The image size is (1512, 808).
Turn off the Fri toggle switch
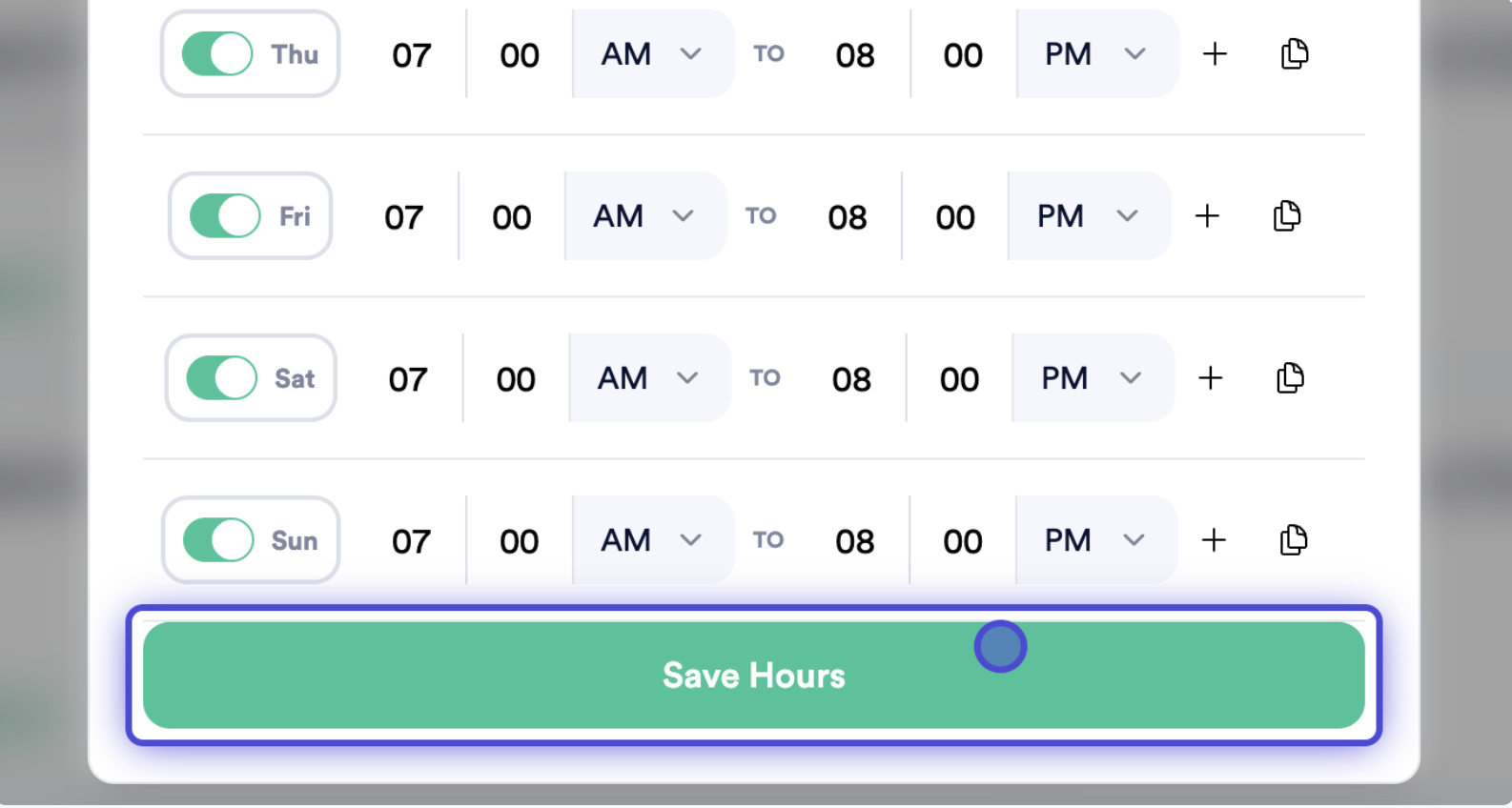[x=225, y=216]
